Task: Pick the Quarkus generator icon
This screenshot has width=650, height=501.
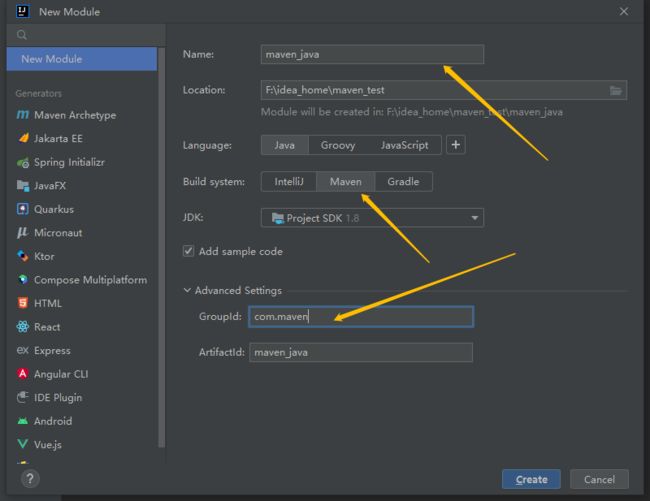Action: 22,209
